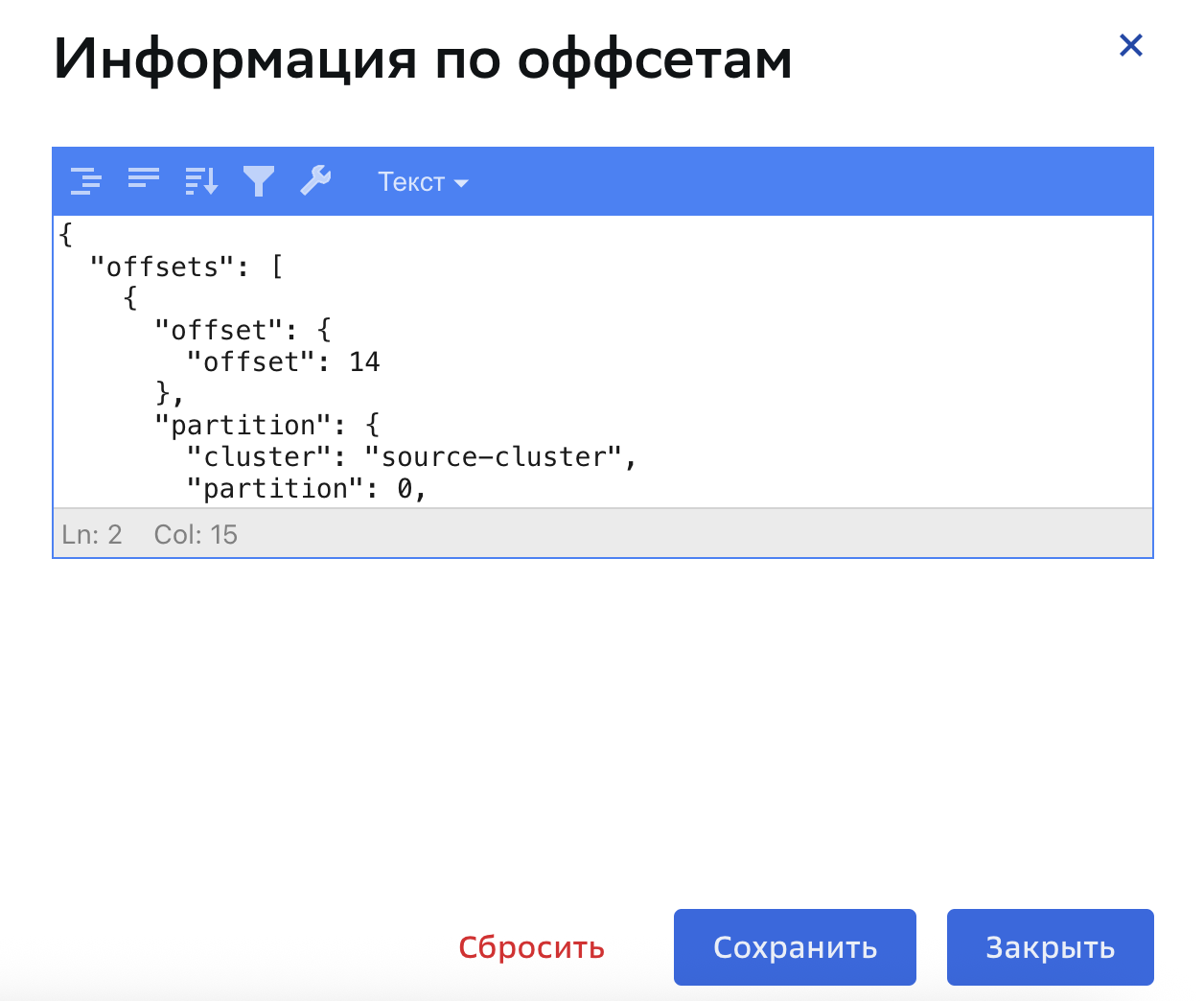
Task: Click the Информация по оффсетам title
Action: click(x=423, y=58)
